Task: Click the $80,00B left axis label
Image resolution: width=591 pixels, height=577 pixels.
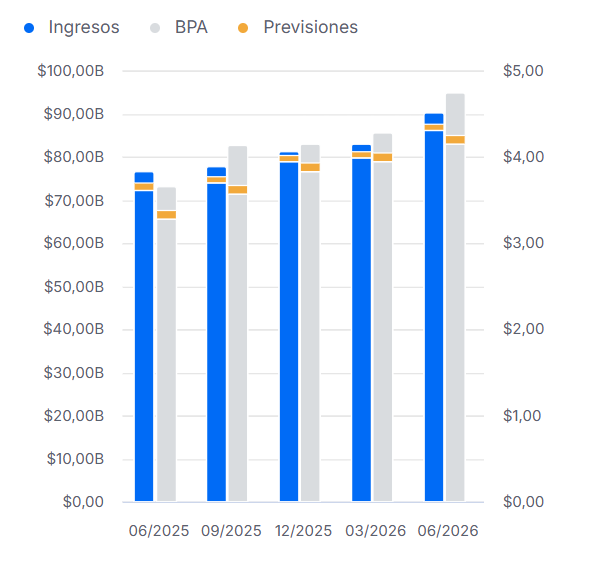Action: point(73,157)
